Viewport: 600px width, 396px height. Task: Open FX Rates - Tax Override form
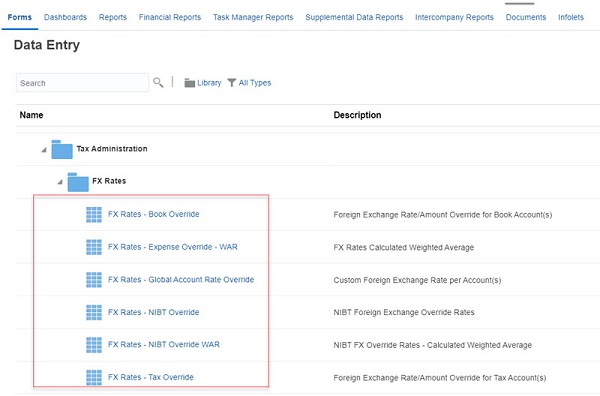pyautogui.click(x=150, y=377)
